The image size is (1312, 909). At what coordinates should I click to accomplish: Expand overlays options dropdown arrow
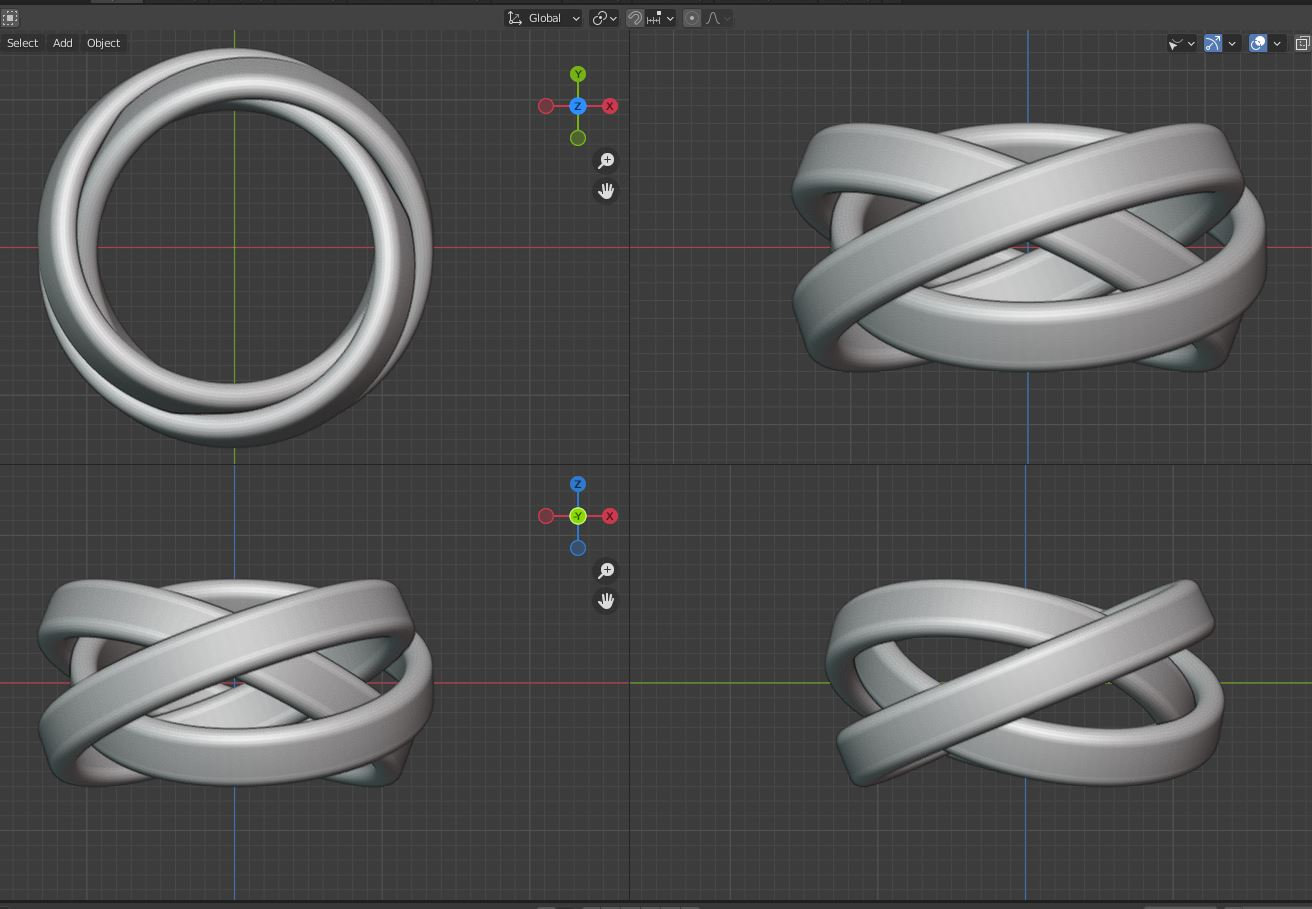1277,43
